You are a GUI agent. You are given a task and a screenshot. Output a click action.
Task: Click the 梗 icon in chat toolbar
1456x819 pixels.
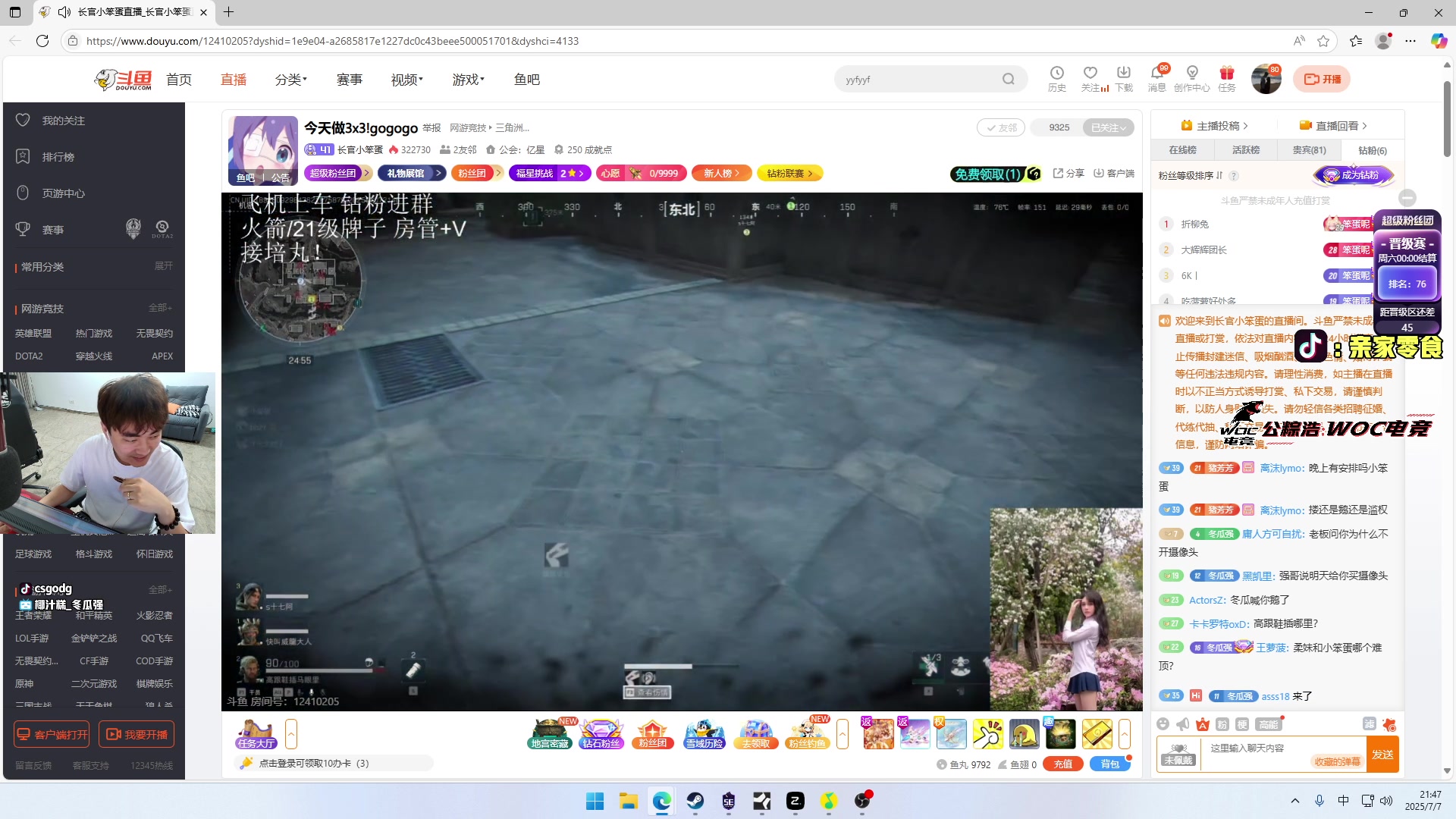pos(1242,724)
